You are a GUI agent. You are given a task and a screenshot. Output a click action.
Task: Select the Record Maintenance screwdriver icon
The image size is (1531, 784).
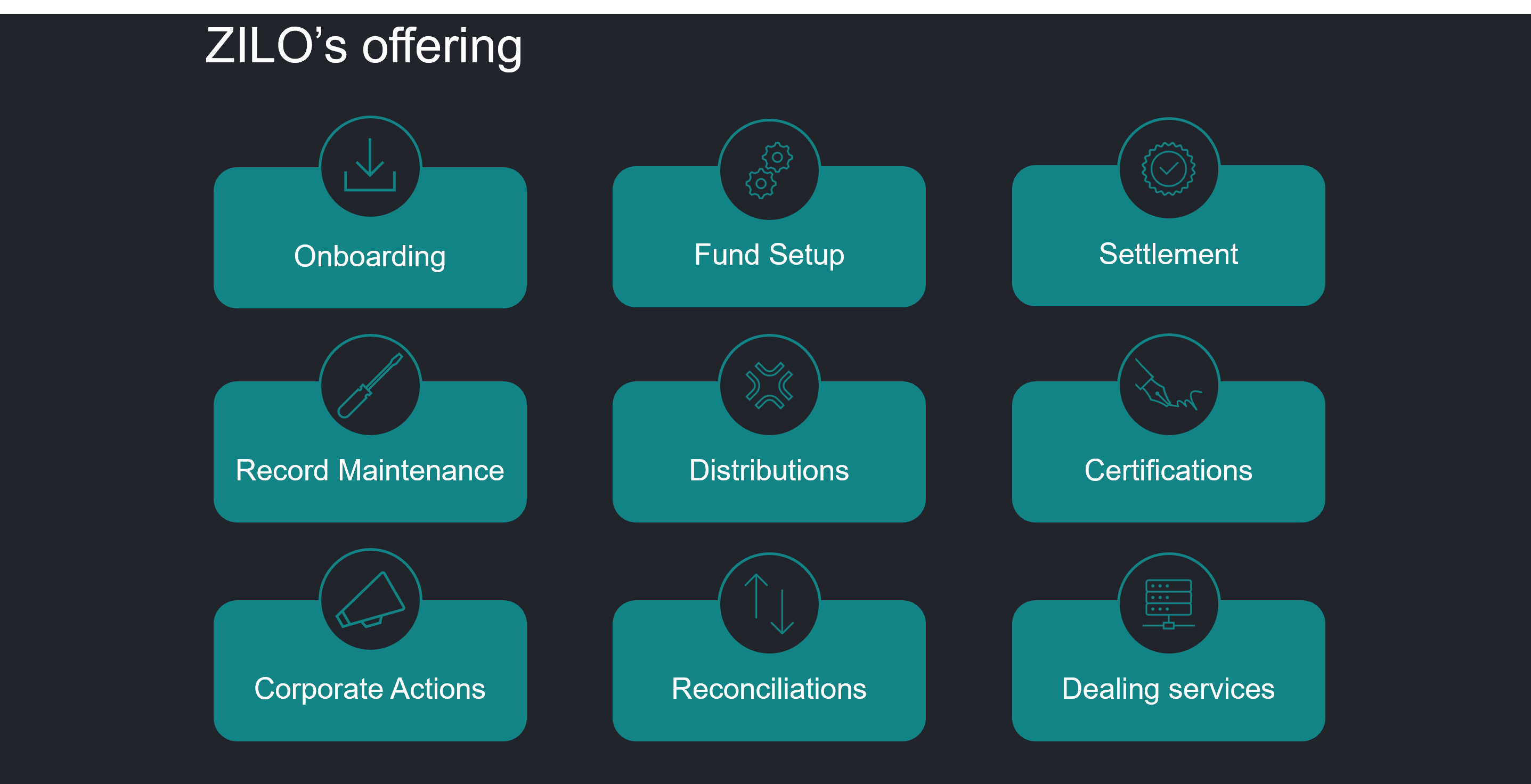[x=370, y=386]
